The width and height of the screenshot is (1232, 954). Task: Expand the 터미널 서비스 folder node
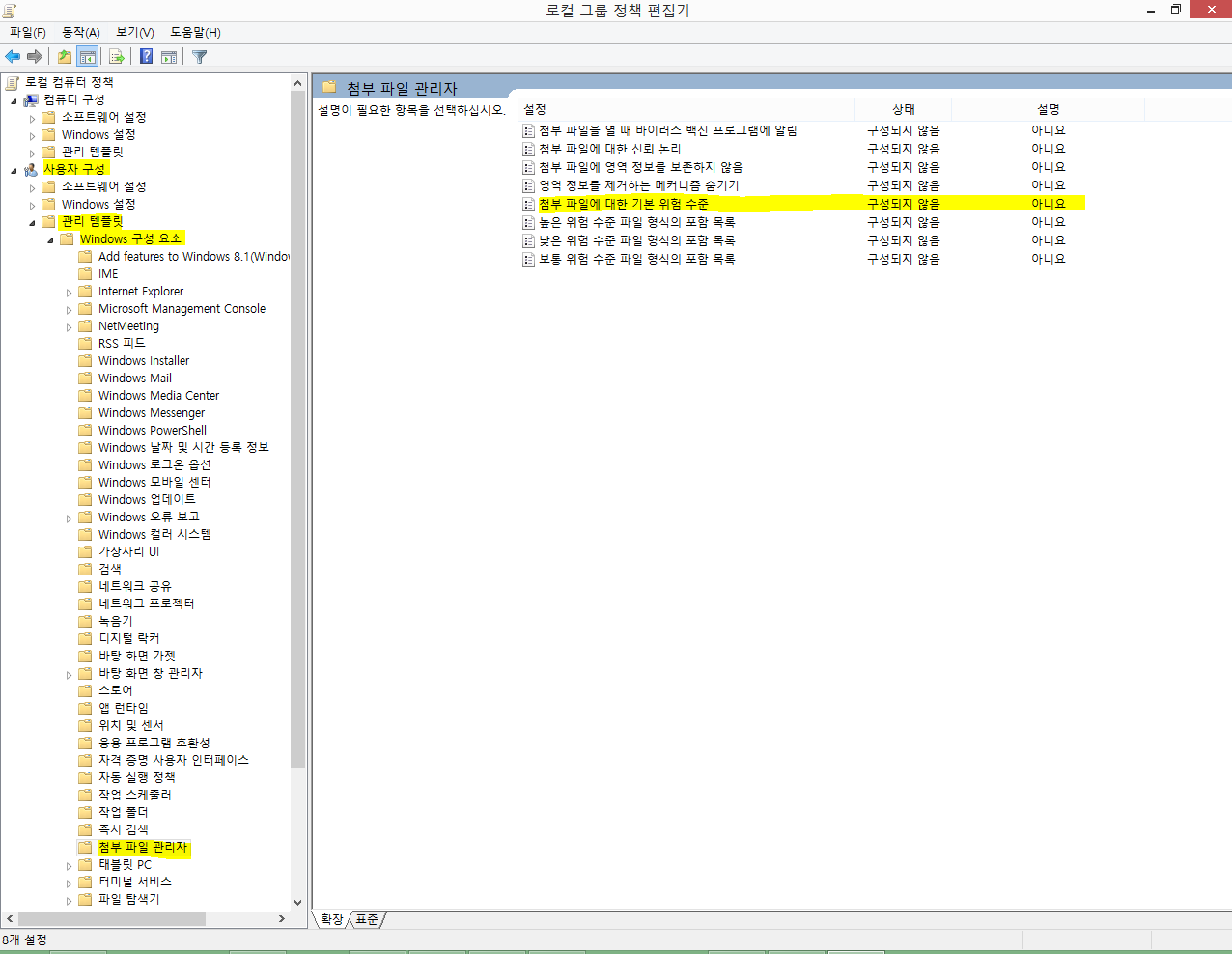(69, 883)
